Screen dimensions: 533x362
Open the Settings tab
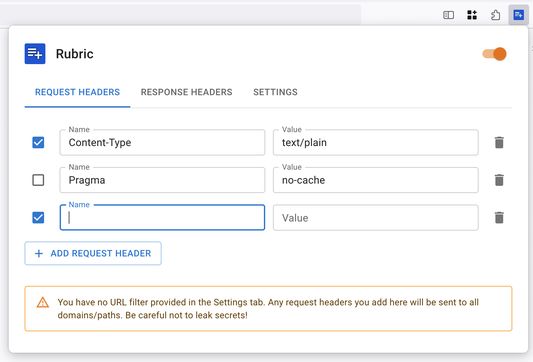click(x=275, y=92)
